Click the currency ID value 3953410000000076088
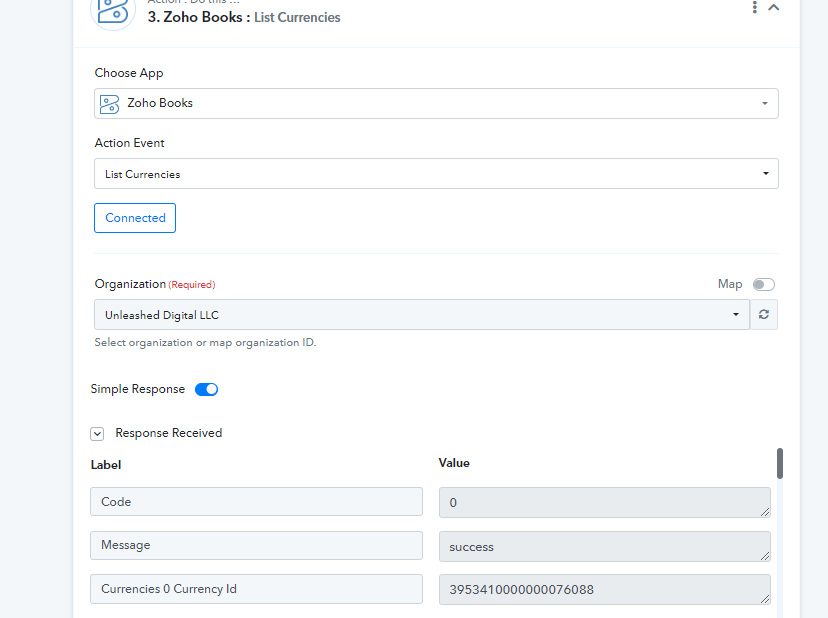The width and height of the screenshot is (828, 618). click(605, 589)
